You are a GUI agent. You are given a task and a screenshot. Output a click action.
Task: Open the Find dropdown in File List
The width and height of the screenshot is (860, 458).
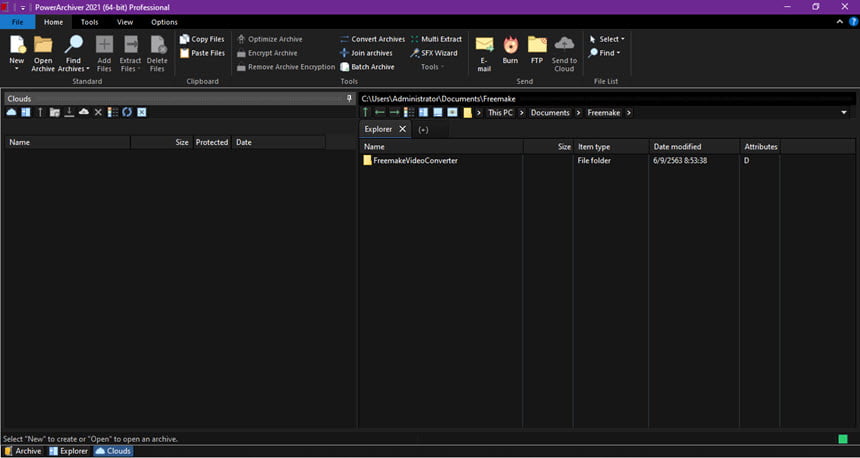604,53
